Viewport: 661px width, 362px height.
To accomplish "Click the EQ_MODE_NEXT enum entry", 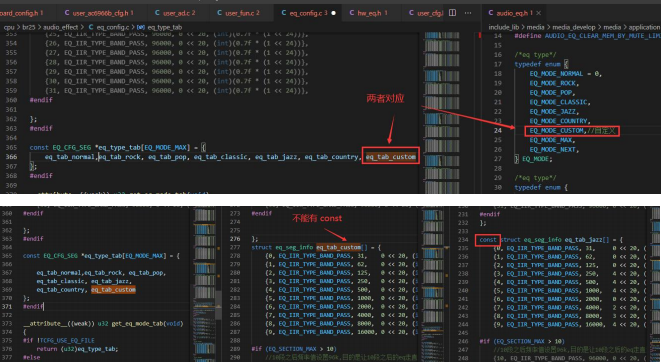I will tap(554, 150).
